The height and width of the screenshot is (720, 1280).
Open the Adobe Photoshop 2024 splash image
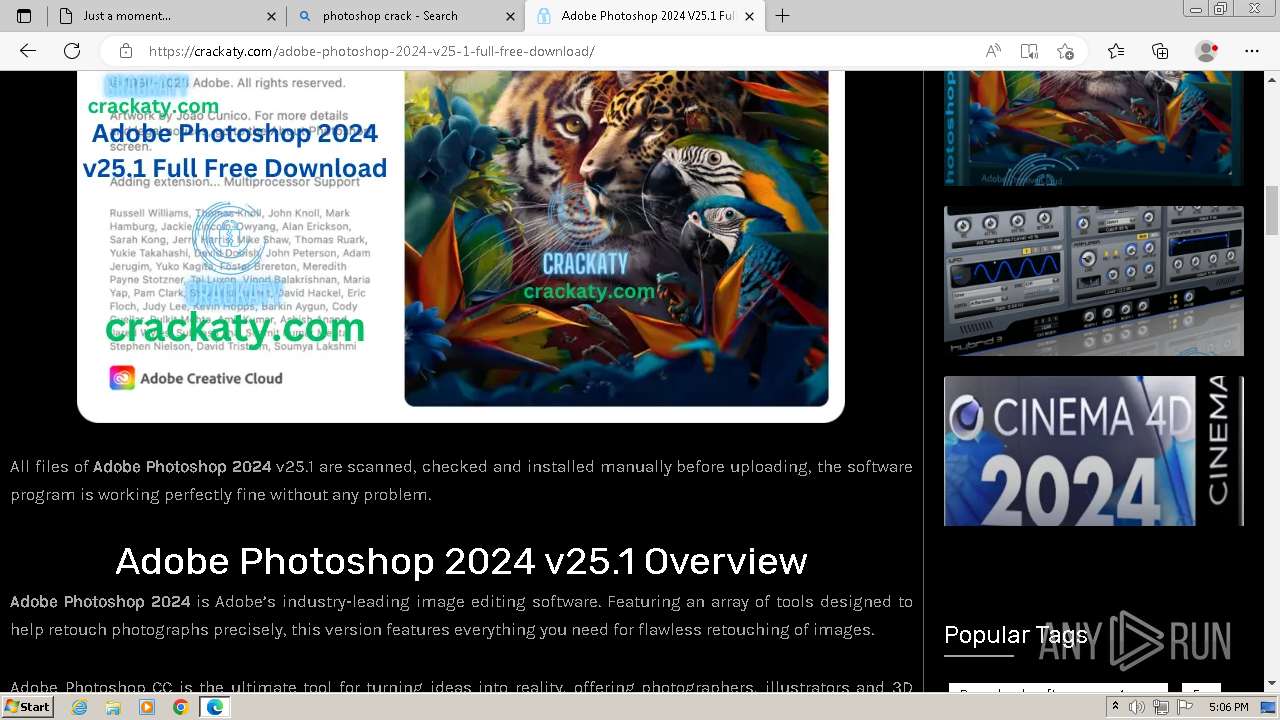[x=461, y=246]
